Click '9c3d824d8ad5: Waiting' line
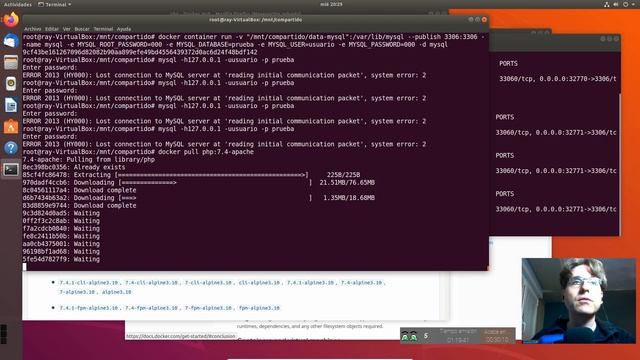The image size is (640, 360). coord(61,213)
